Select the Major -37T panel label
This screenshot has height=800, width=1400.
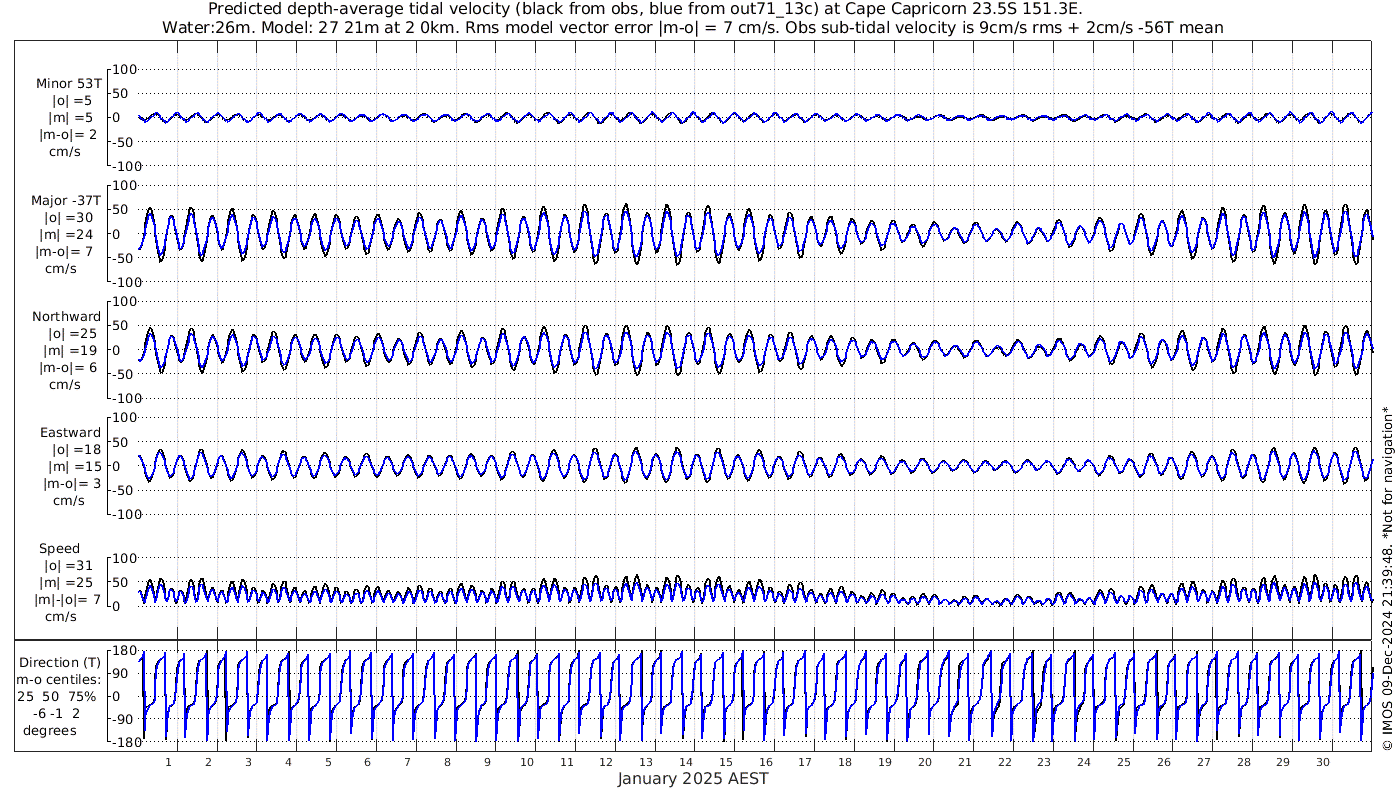(x=66, y=201)
